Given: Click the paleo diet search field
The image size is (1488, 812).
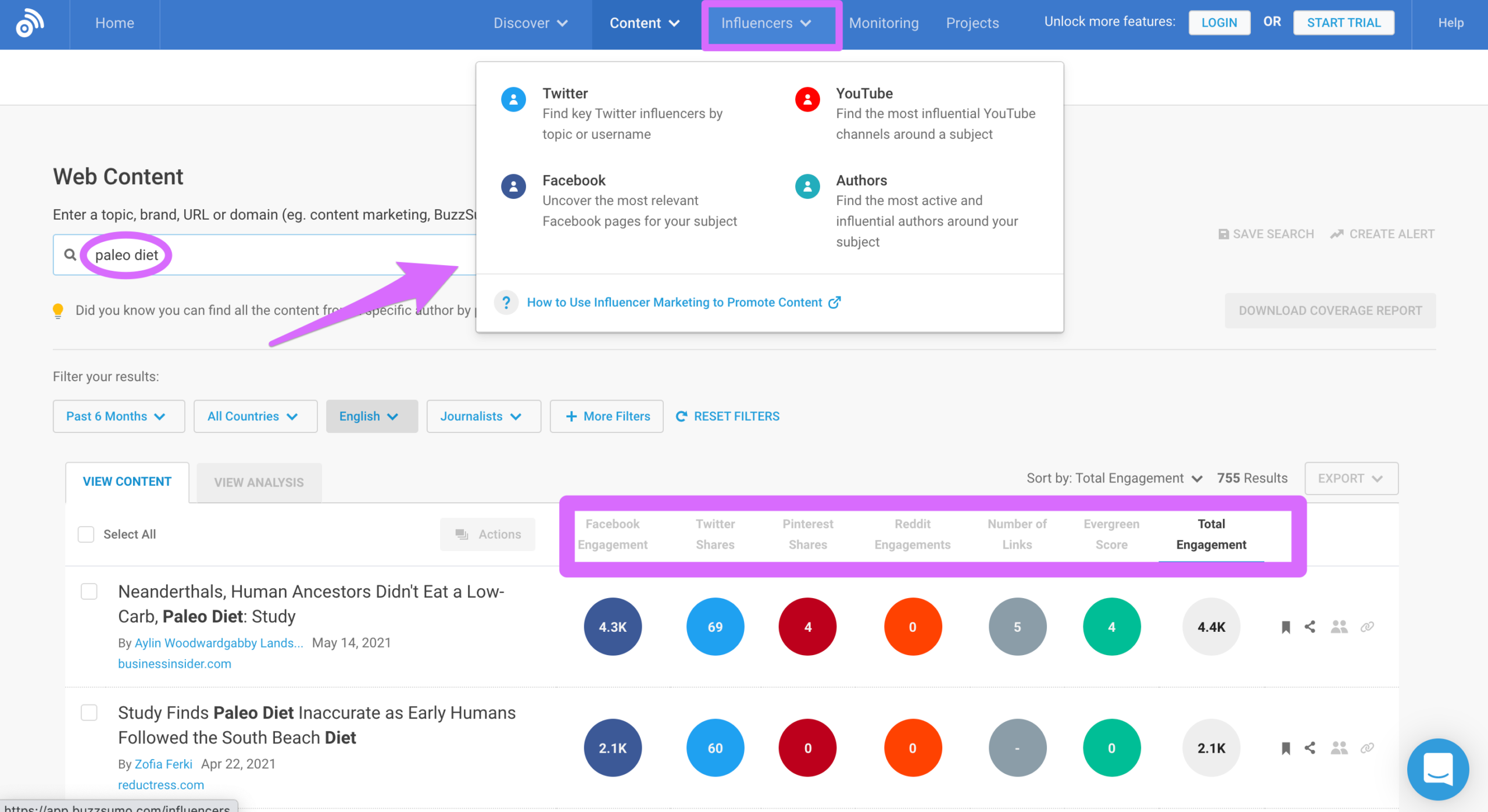Looking at the screenshot, I should [x=264, y=255].
